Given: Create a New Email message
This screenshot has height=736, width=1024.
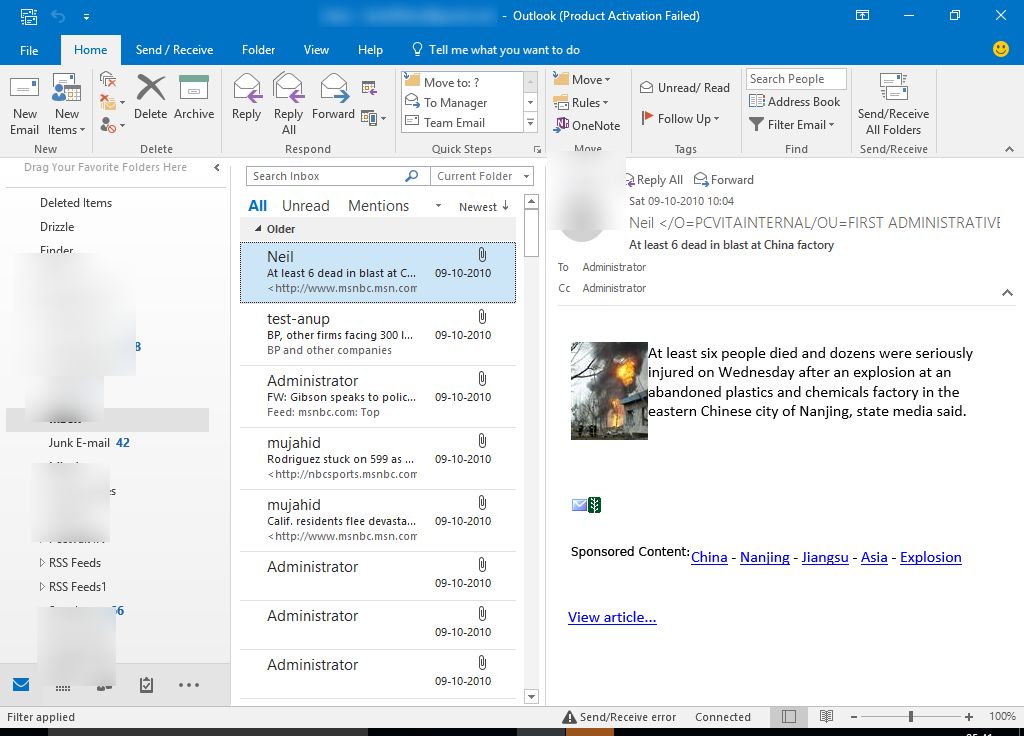Looking at the screenshot, I should [x=24, y=104].
